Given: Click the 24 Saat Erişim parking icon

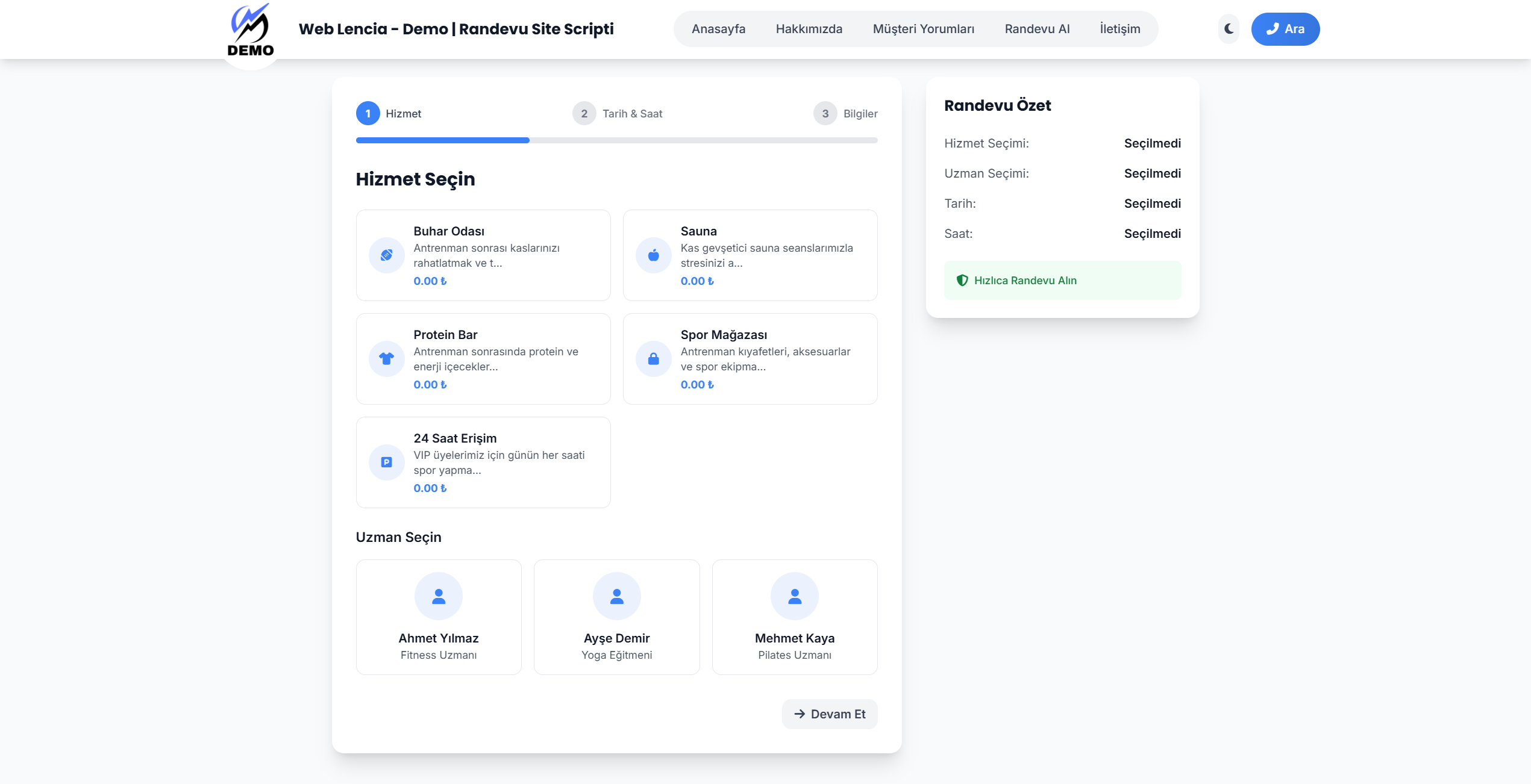Looking at the screenshot, I should point(386,462).
